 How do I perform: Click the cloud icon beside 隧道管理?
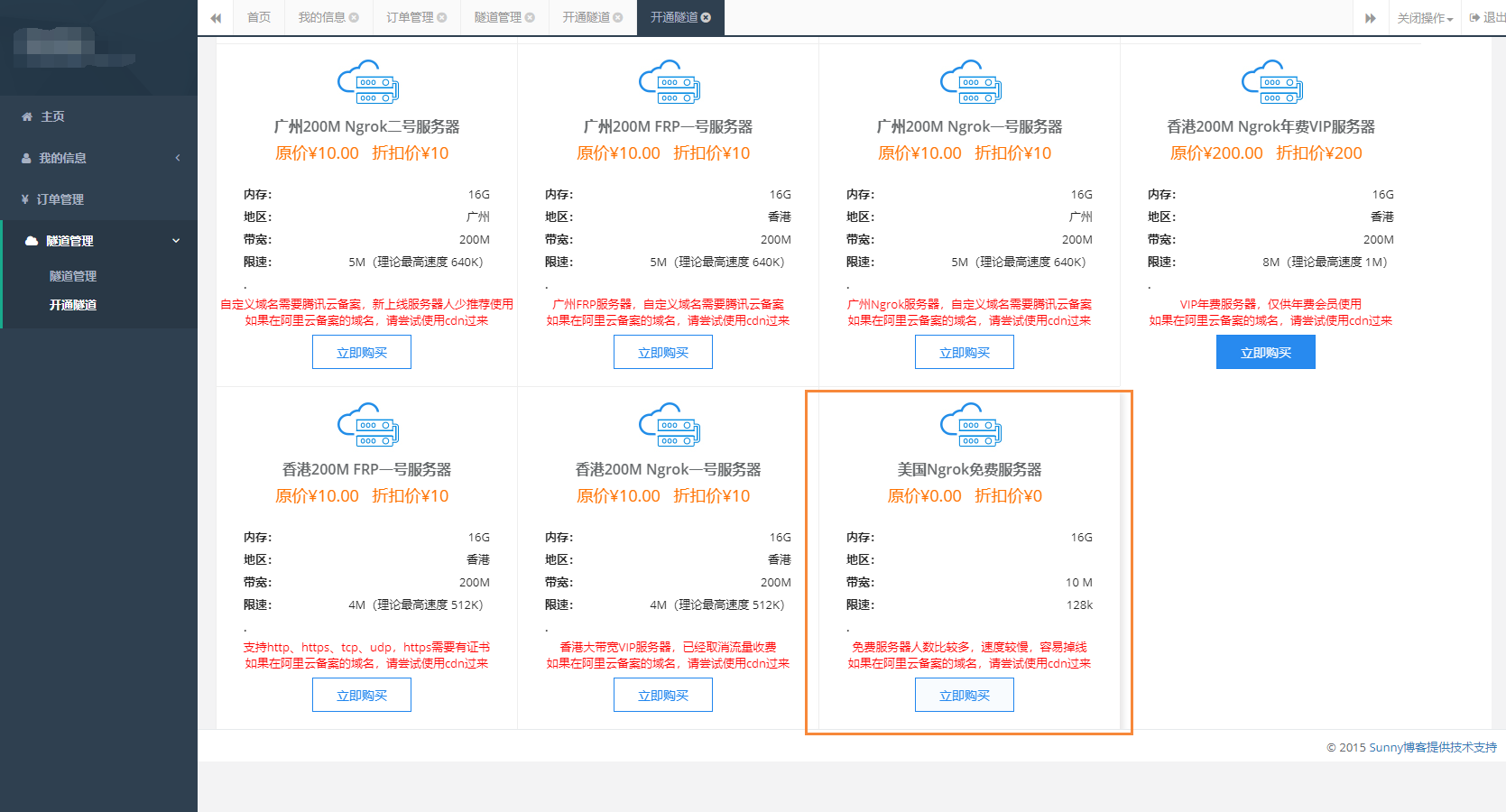point(32,241)
